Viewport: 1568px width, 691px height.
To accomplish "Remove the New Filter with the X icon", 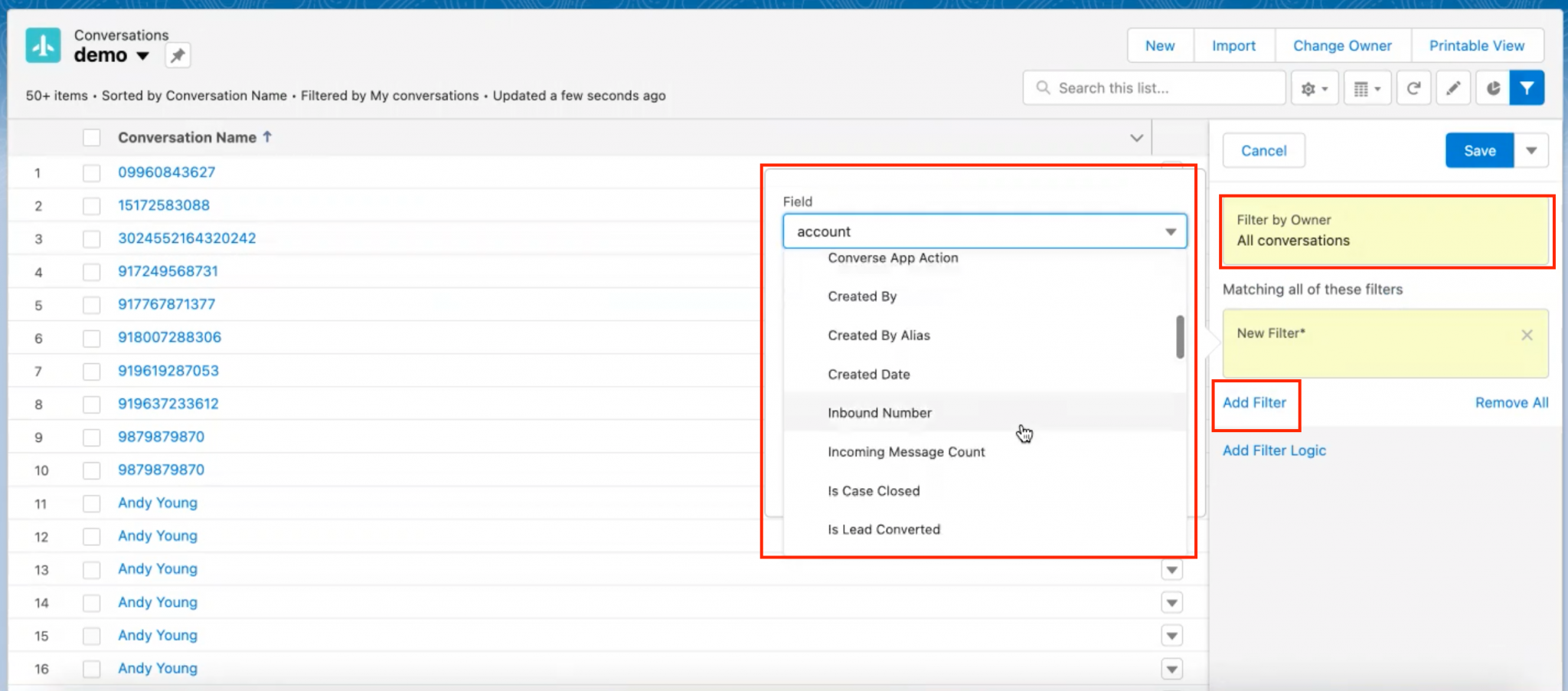I will [1527, 335].
